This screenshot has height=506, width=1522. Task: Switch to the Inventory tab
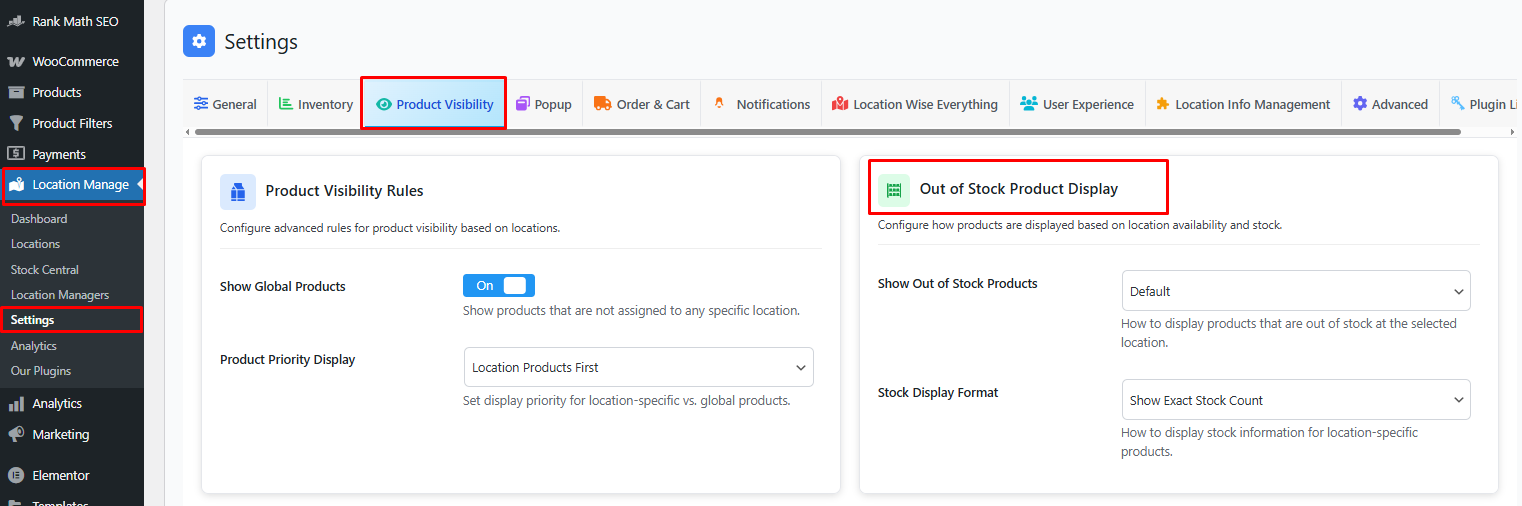(x=315, y=104)
